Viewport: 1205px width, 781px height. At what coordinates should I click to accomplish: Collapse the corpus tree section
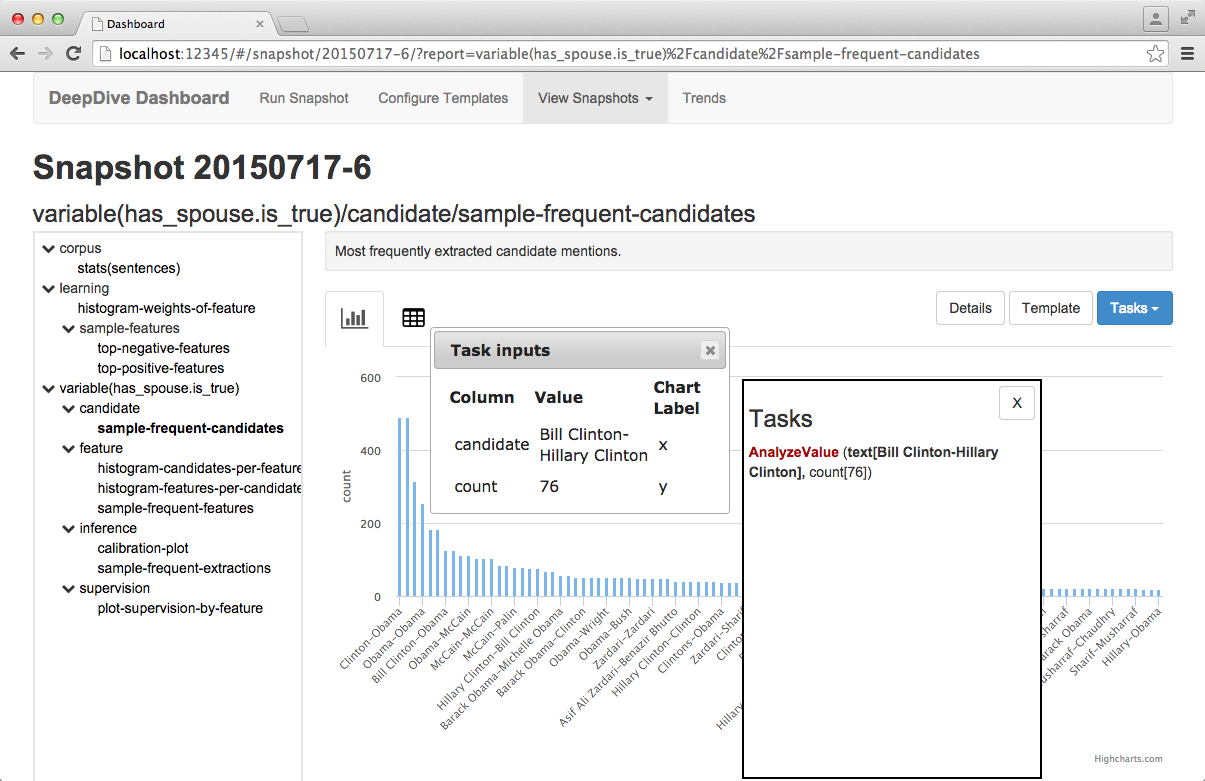(48, 248)
